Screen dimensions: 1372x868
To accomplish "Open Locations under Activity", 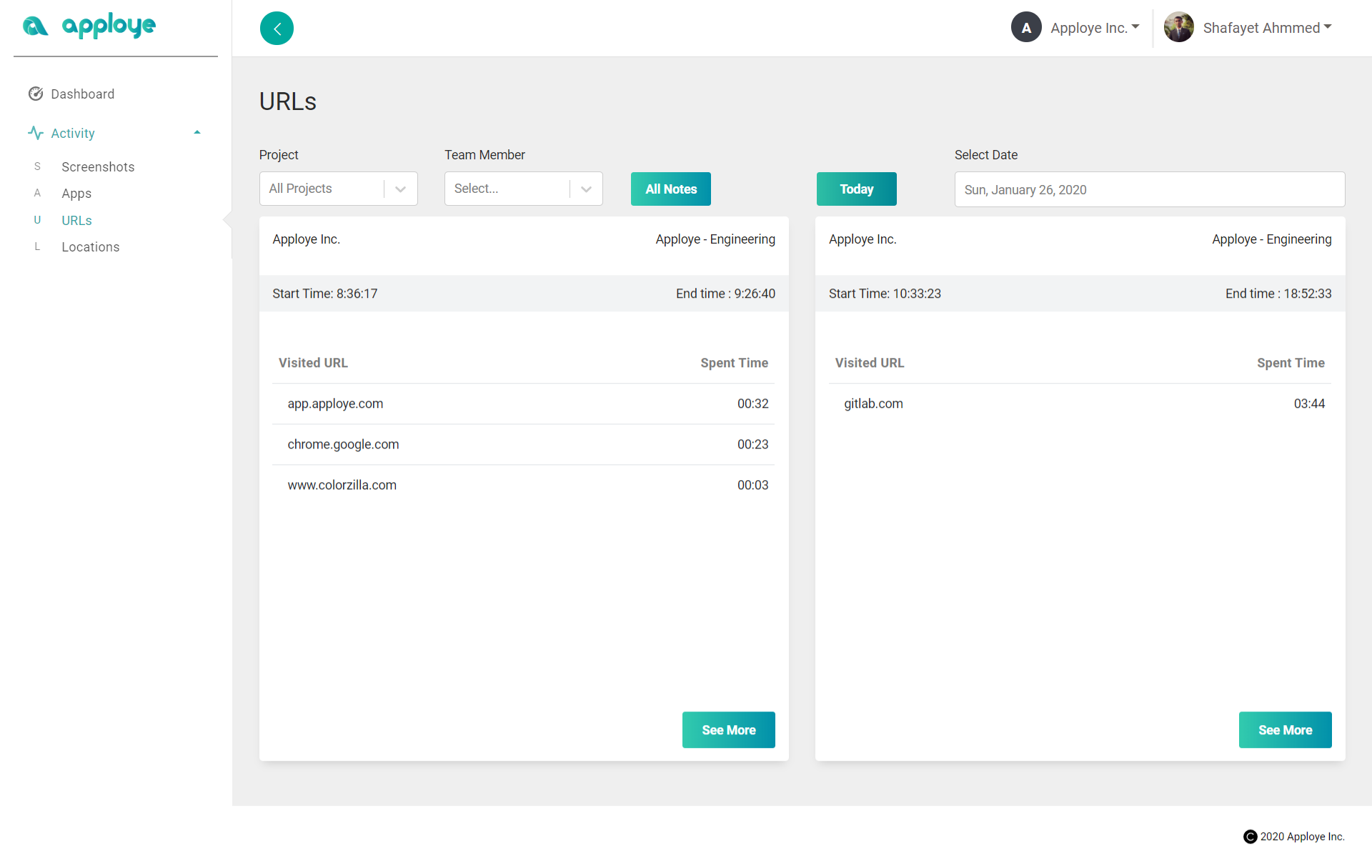I will [90, 247].
